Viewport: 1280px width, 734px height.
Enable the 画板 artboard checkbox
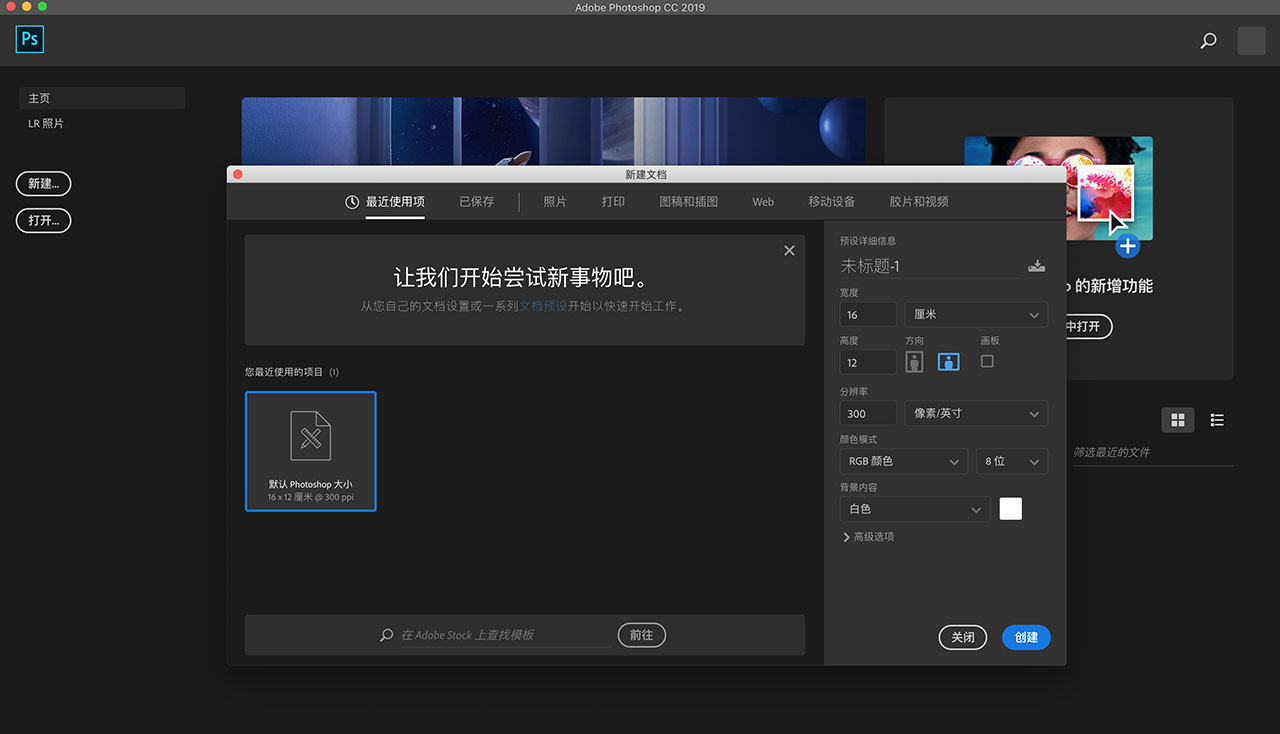tap(987, 361)
